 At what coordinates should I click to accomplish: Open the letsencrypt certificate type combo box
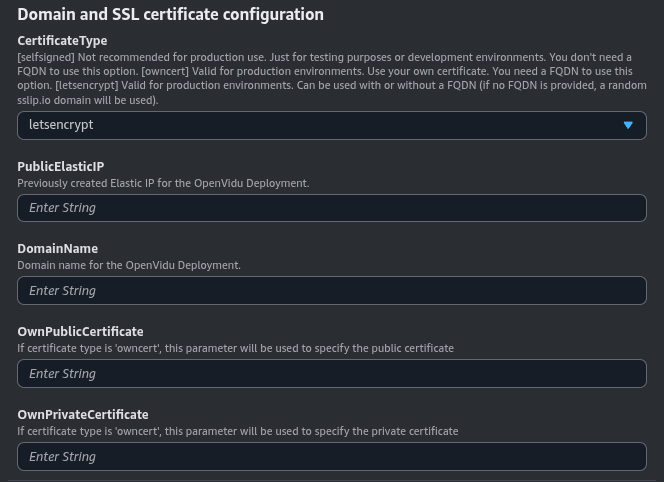click(x=331, y=125)
